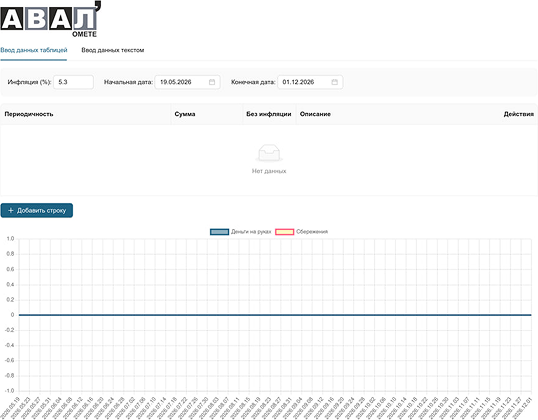Switch to Ввод данных таблицей tab
Viewport: 538px width, 420px height.
(x=34, y=50)
